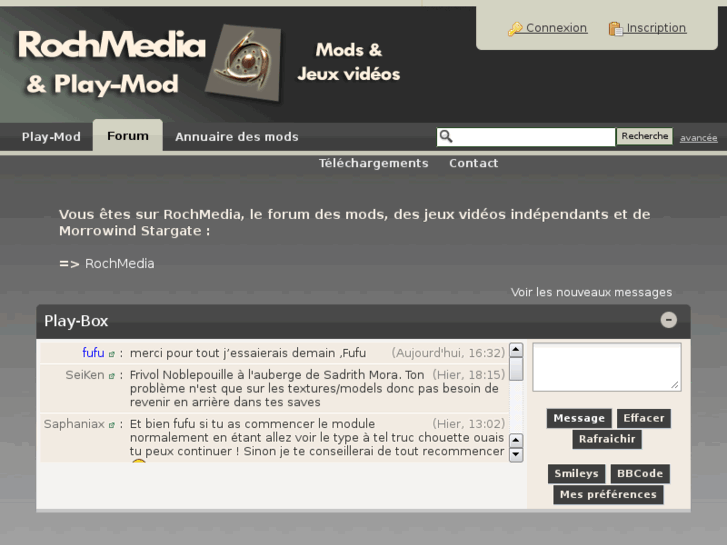Click the 'Mods & Jeux vidéos' header text
Screen dimensions: 727x545
pyautogui.click(x=349, y=62)
